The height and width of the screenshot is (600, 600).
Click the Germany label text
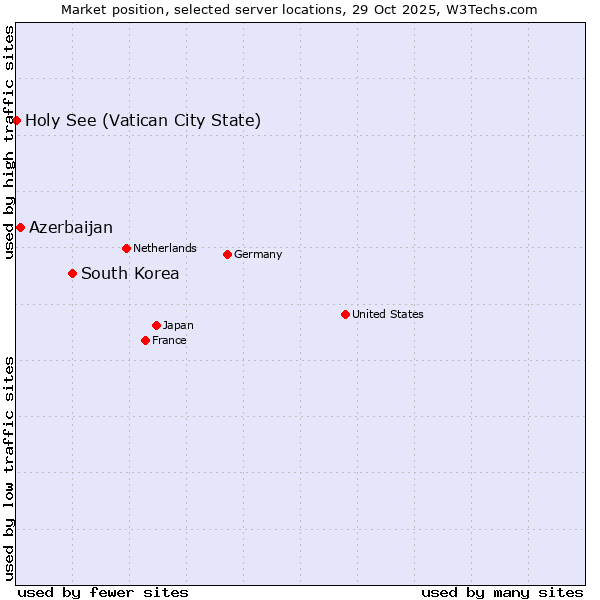pos(258,254)
